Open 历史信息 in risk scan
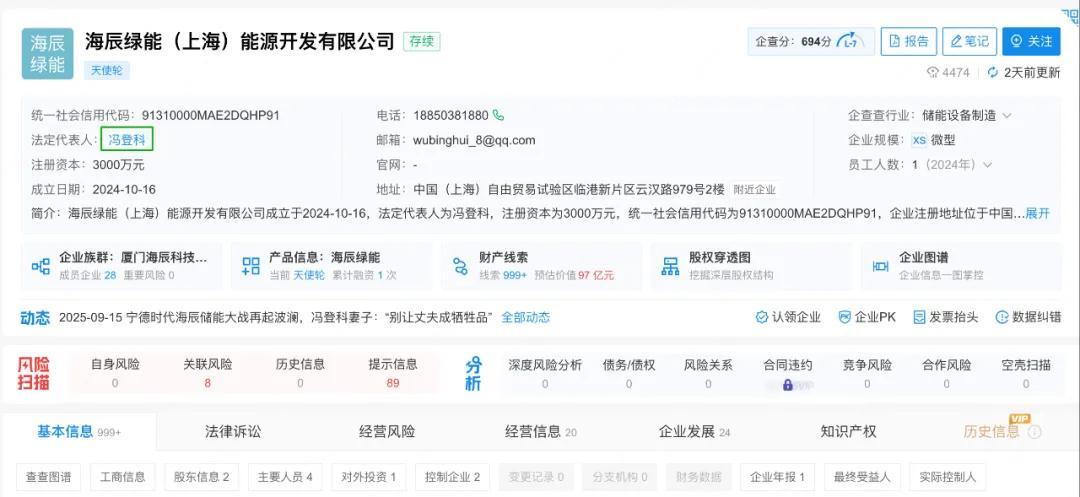Screen dimensions: 1080x497 point(300,373)
